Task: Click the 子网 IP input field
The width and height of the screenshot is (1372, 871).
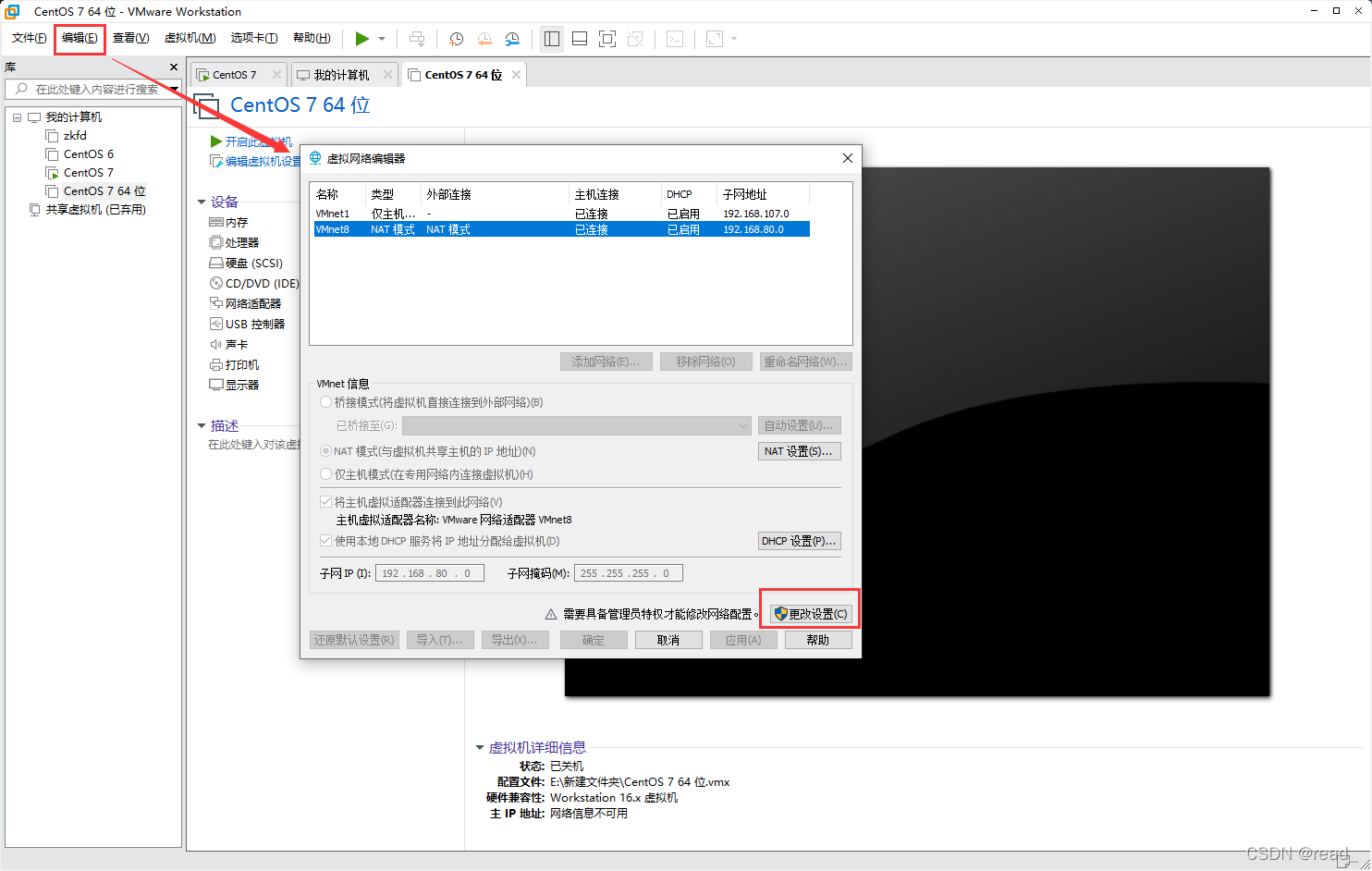Action: click(430, 573)
